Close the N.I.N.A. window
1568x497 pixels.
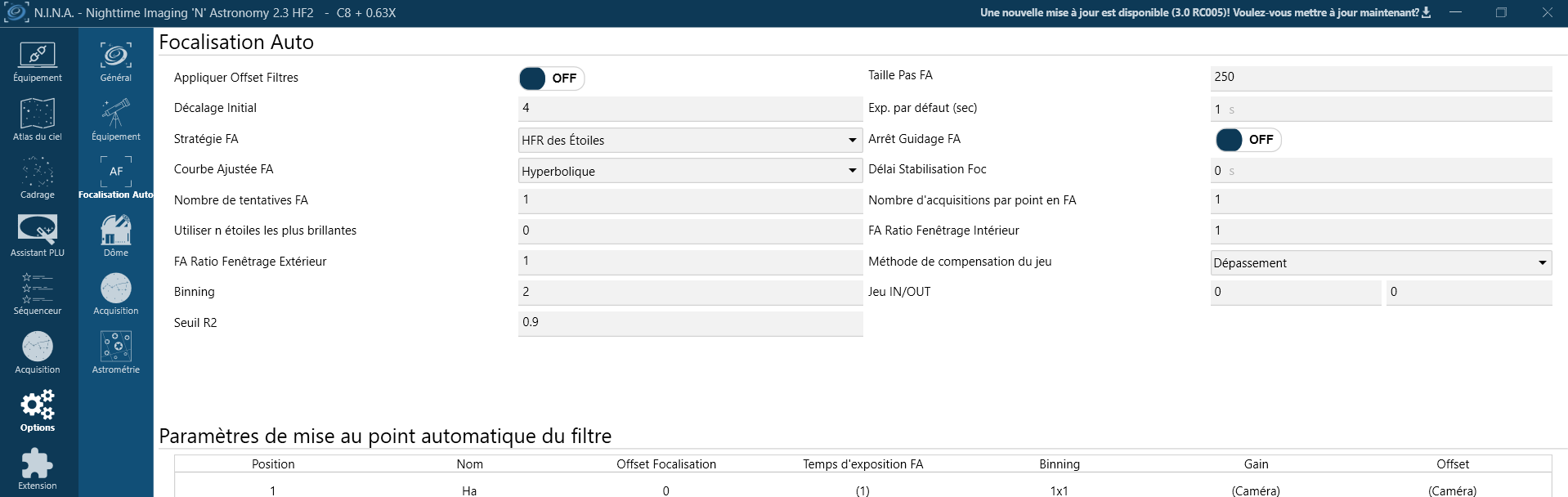tap(1547, 12)
